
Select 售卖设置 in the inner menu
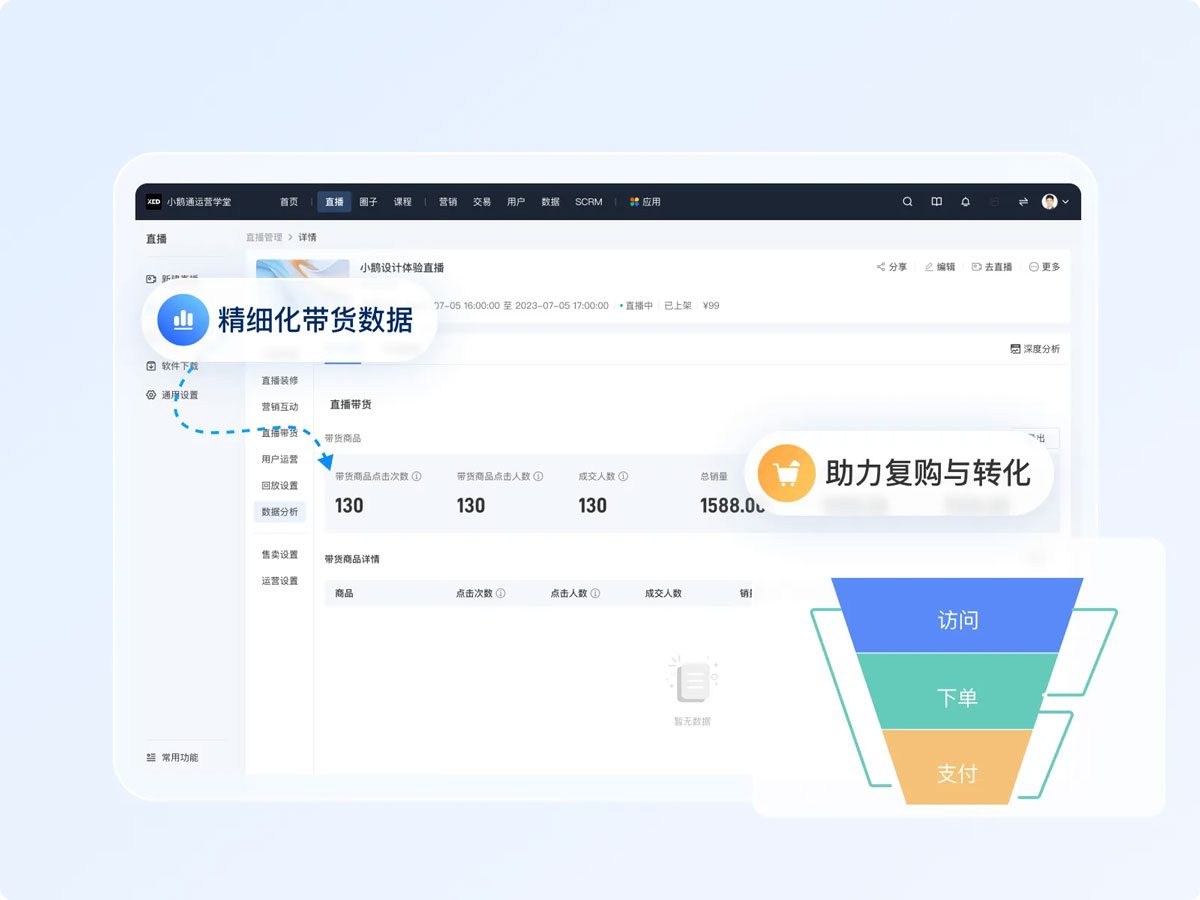(280, 555)
